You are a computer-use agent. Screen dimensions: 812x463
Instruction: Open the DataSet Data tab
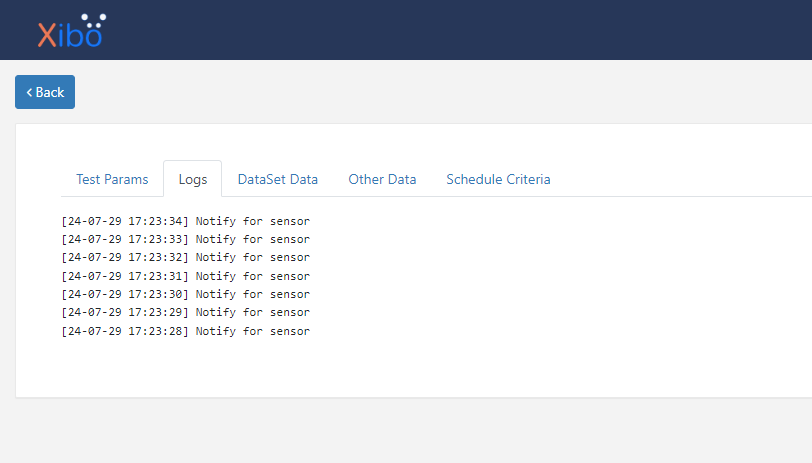[x=277, y=179]
